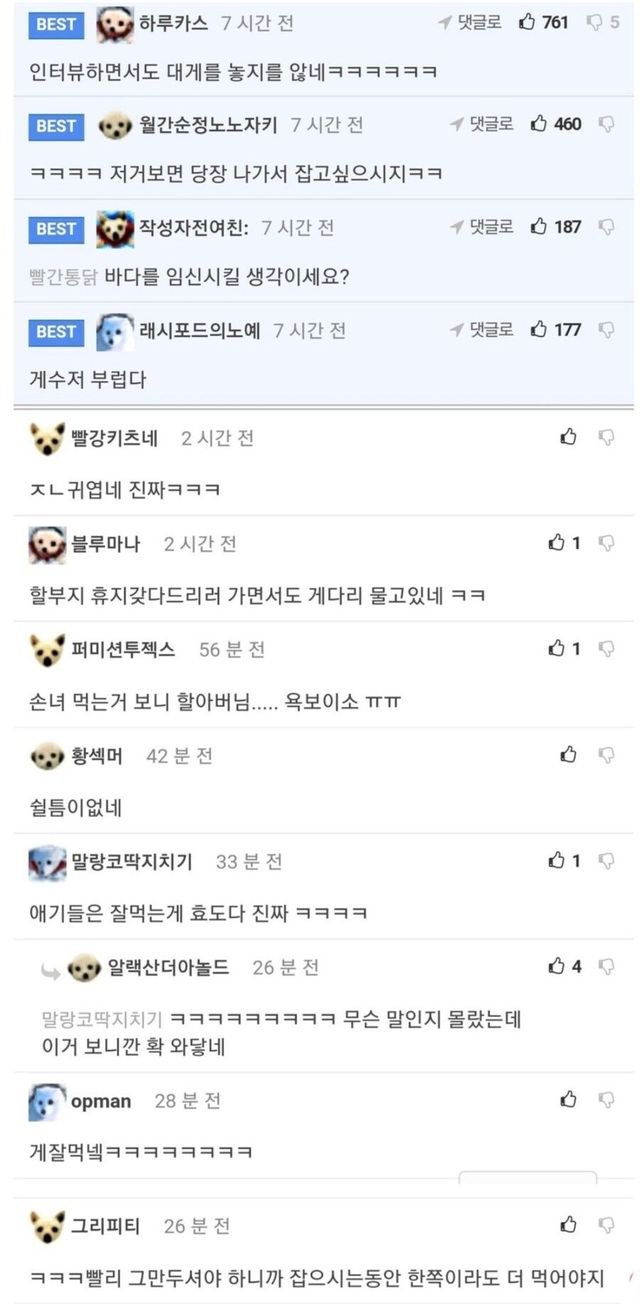Thumbs-up 황섹머's comment
Image resolution: width=640 pixels, height=1304 pixels.
tap(569, 755)
